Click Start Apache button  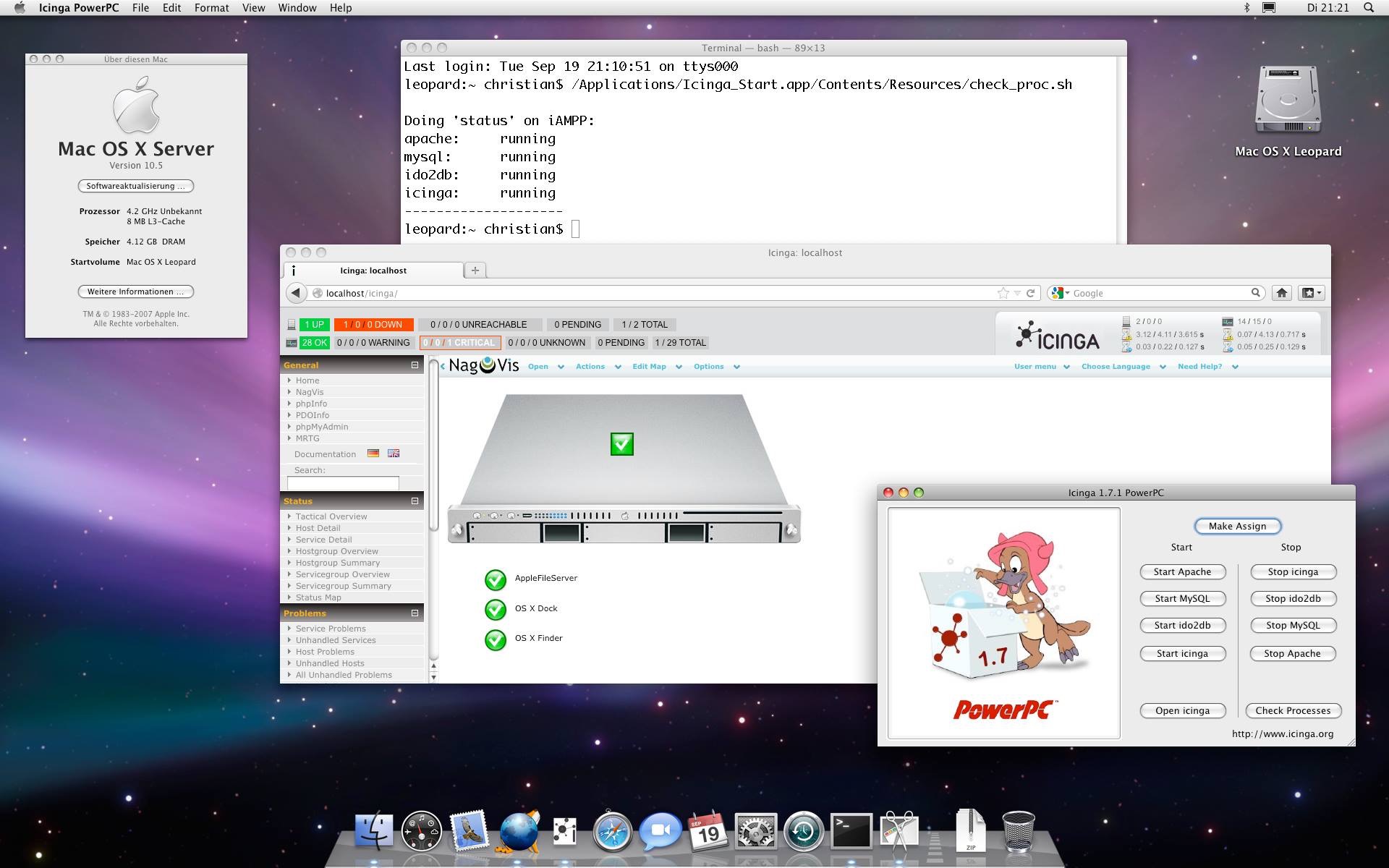[1182, 571]
